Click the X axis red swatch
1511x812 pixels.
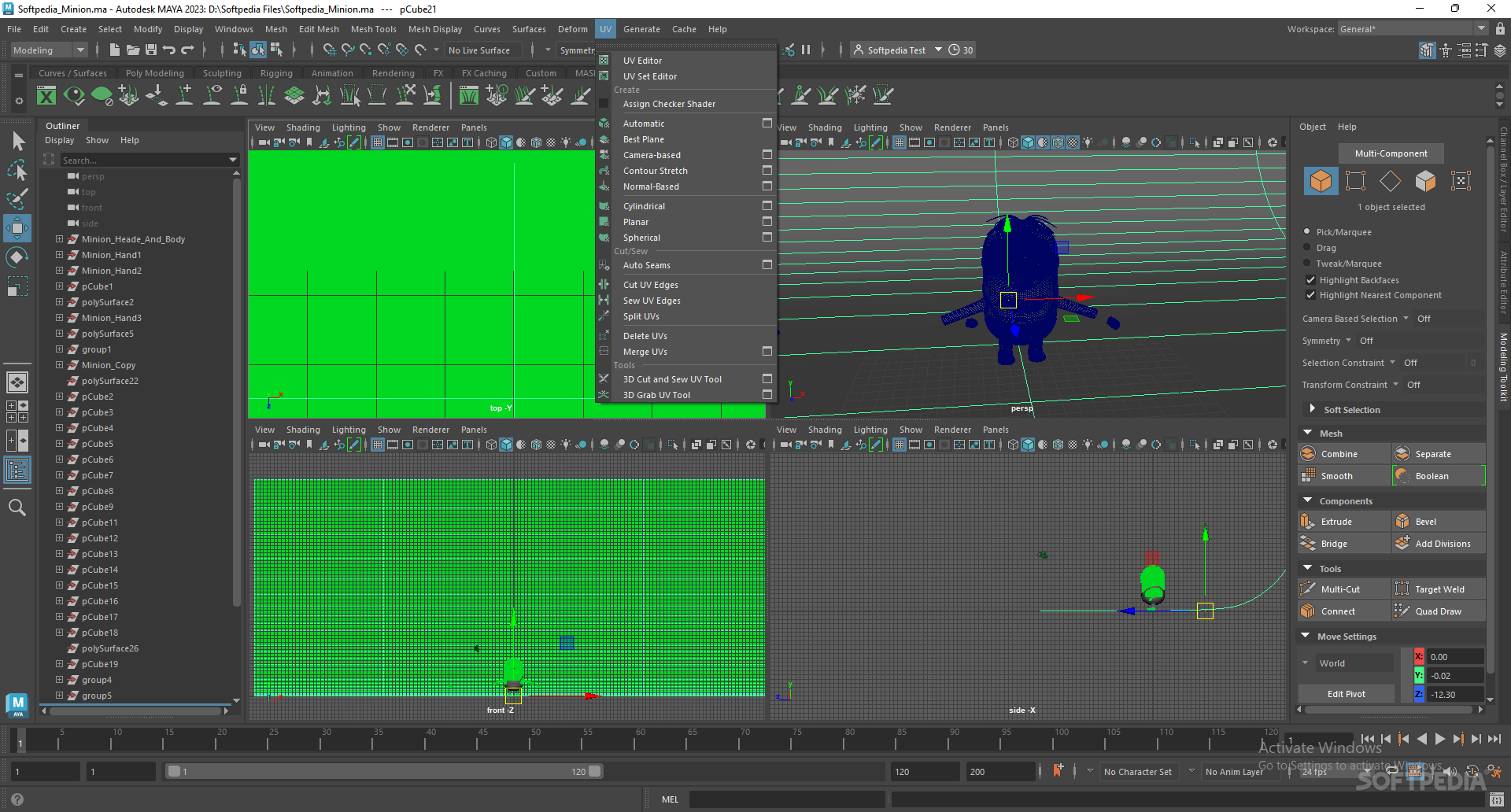1419,656
